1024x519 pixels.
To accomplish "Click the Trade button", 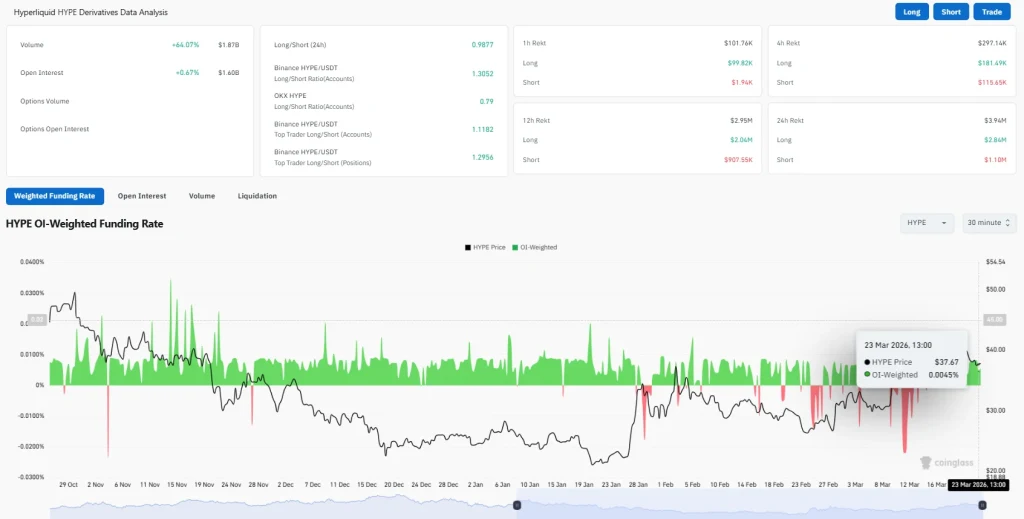I will (992, 12).
